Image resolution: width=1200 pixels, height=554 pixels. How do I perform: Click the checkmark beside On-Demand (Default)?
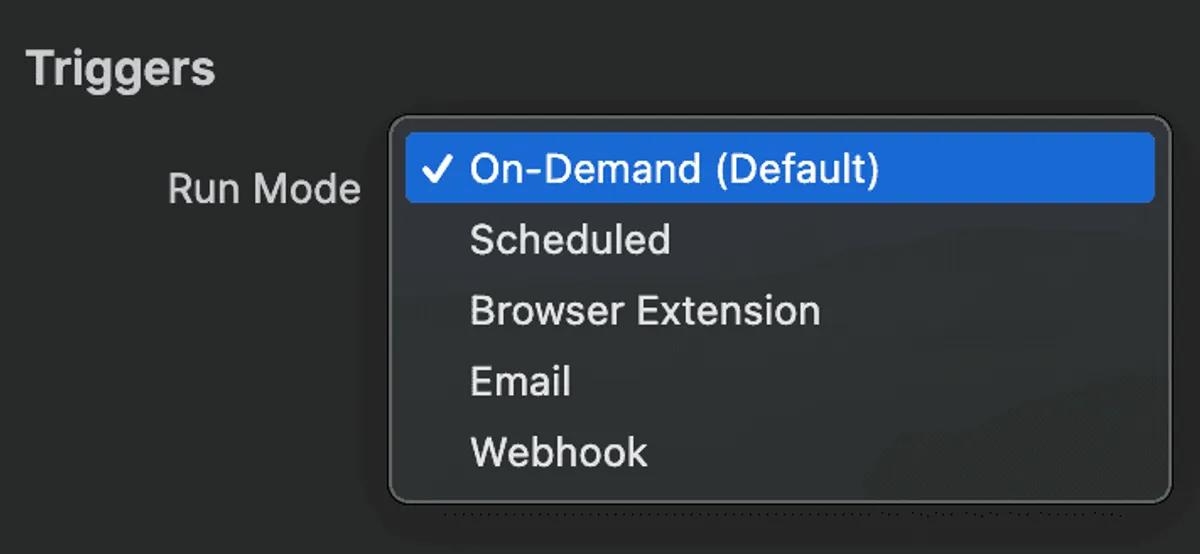[436, 169]
